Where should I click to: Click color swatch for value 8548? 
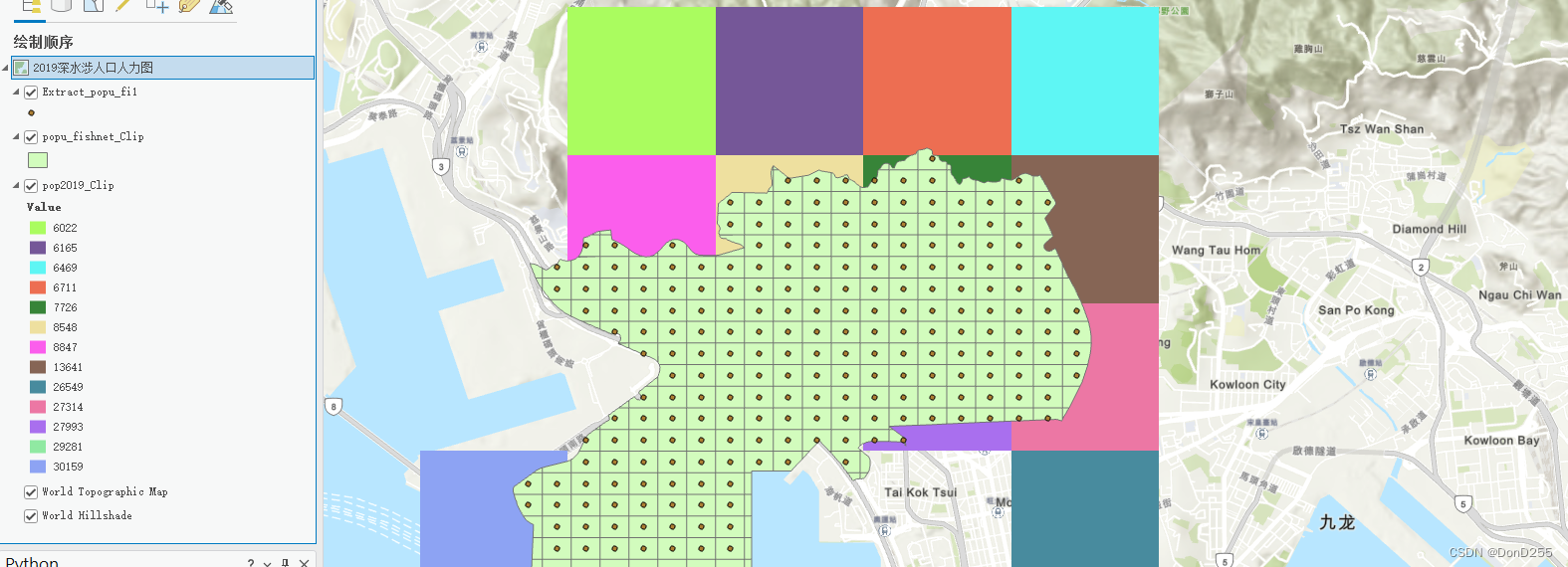coord(38,327)
